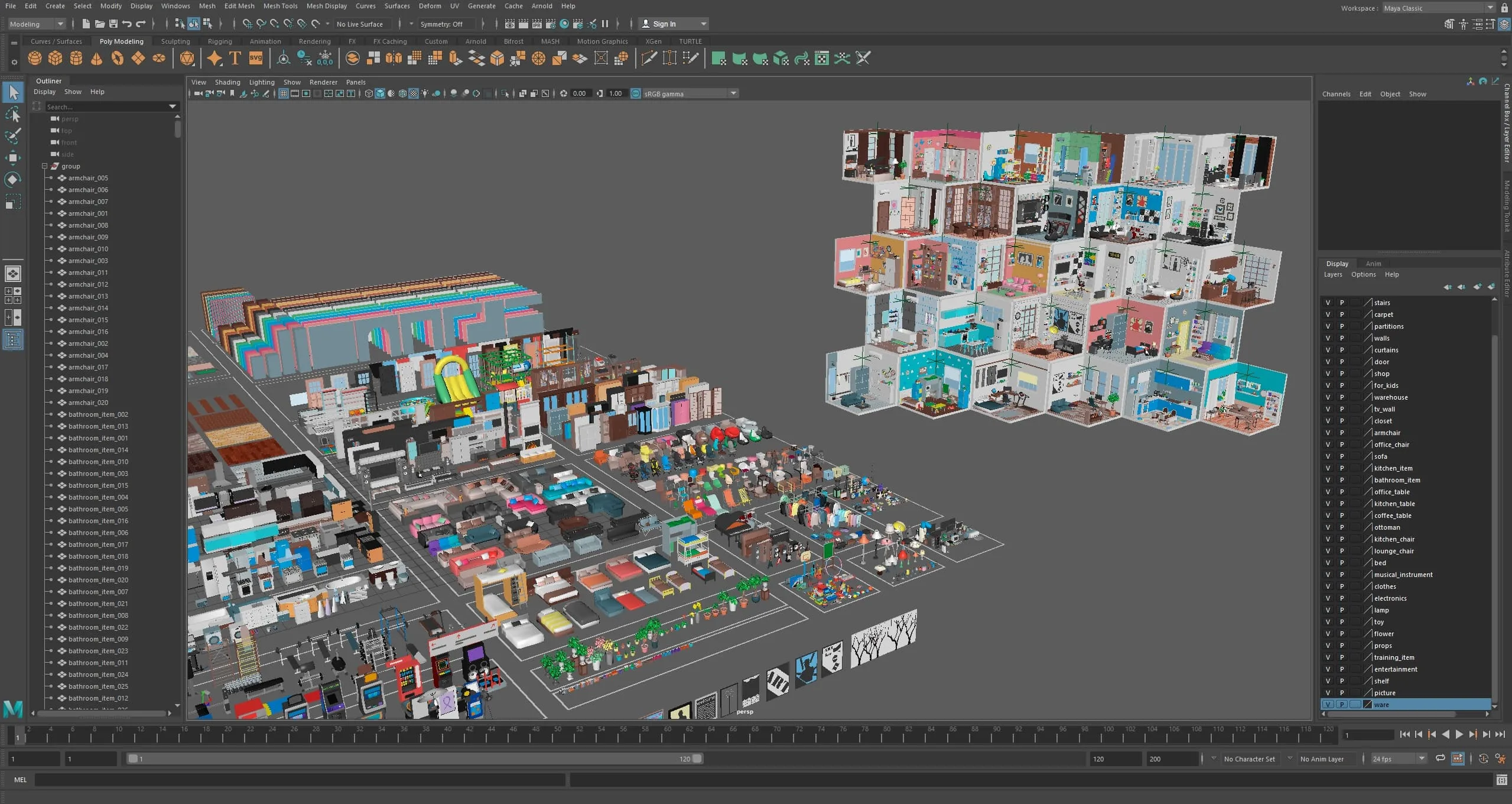
Task: Click the SVG import shelf icon
Action: [x=256, y=58]
